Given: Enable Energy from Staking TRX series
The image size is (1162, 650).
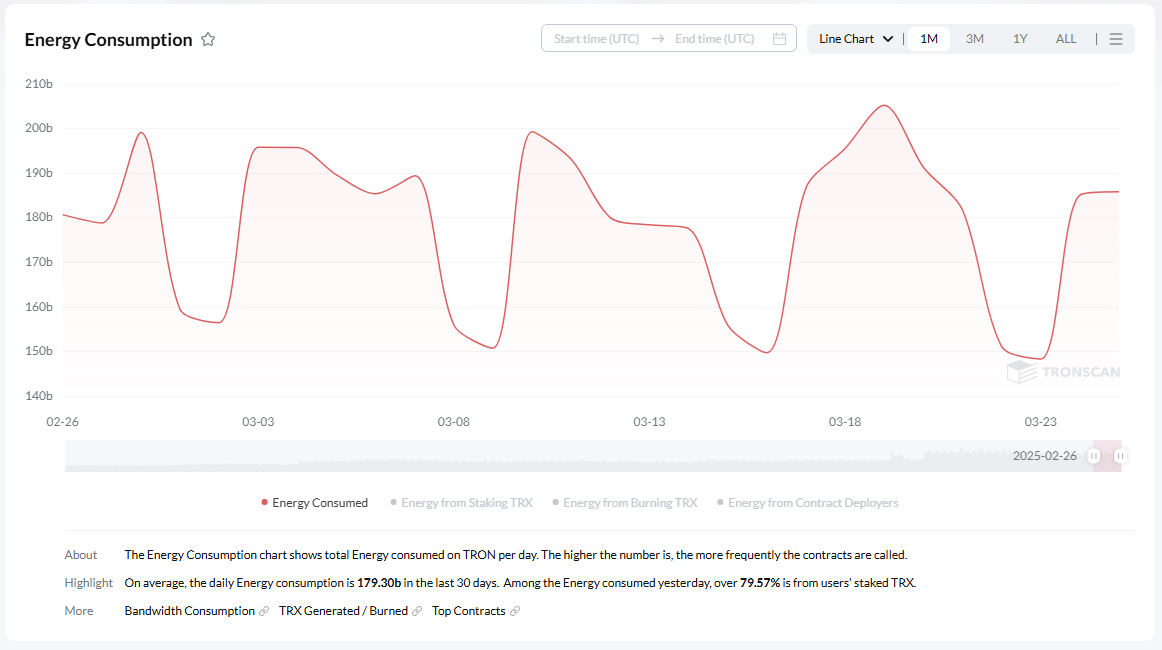Looking at the screenshot, I should click(461, 503).
